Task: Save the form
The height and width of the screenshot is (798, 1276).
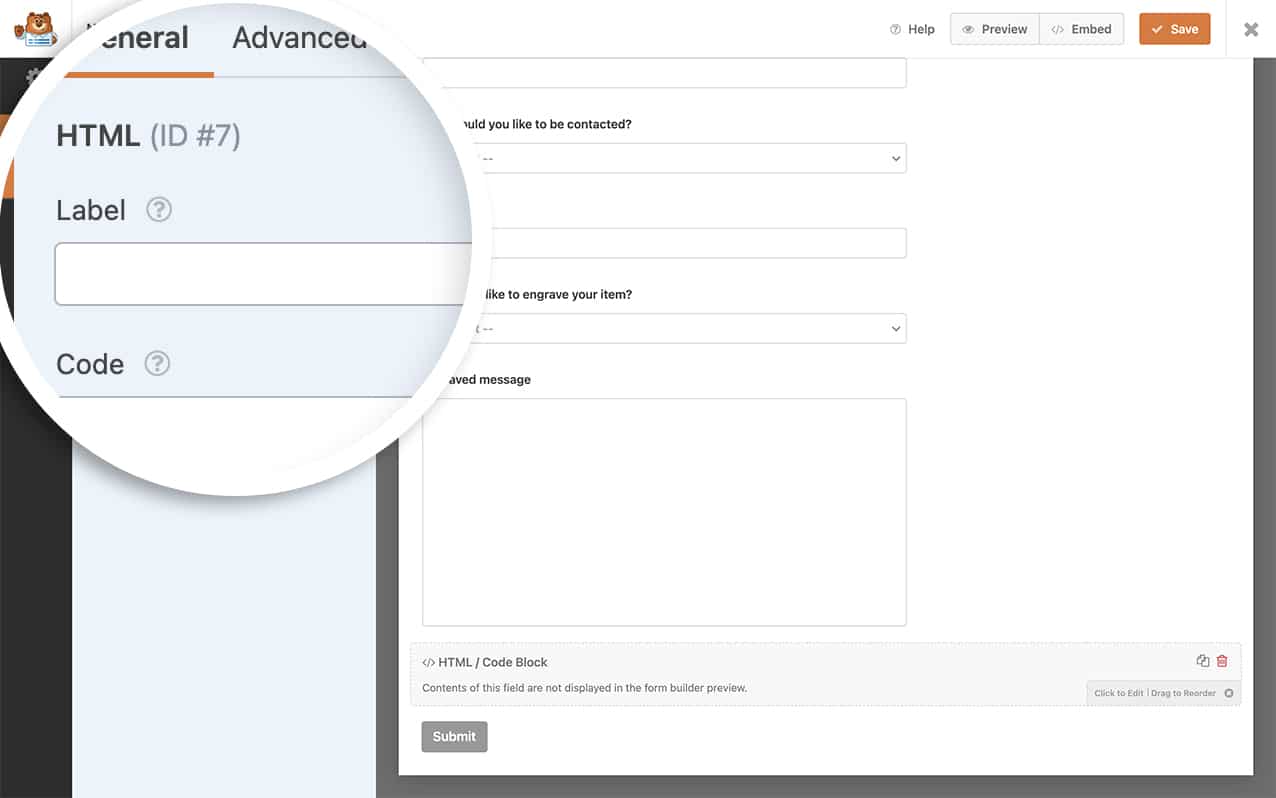Action: [x=1174, y=29]
